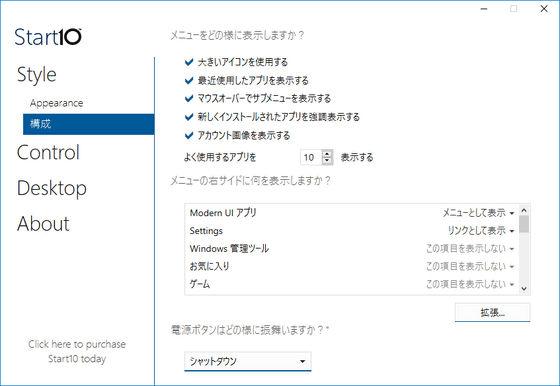Minimize the Start10 window

click(x=484, y=9)
